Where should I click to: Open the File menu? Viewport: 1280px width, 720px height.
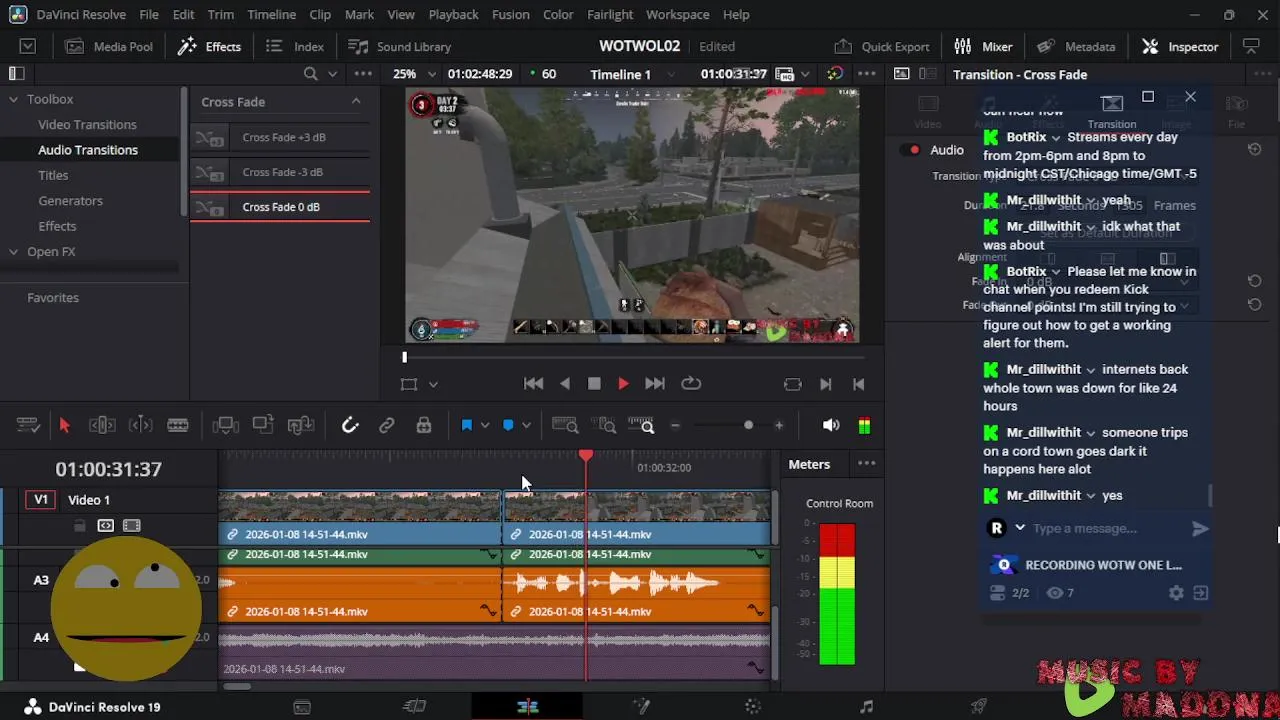[149, 15]
